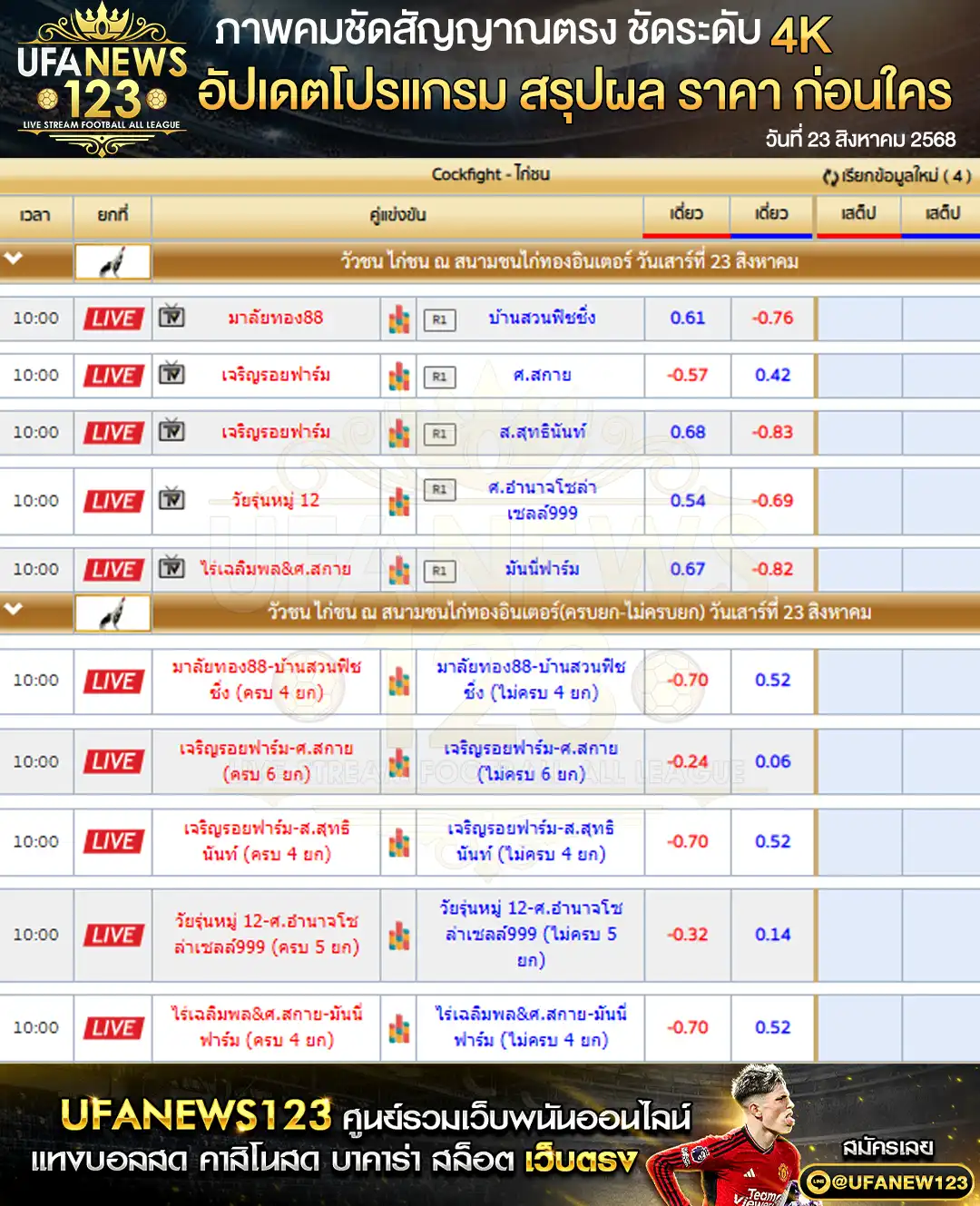Click LIVE badge for วัยรุ่นหมู่ 12 match
The width and height of the screenshot is (980, 1206).
(x=113, y=501)
